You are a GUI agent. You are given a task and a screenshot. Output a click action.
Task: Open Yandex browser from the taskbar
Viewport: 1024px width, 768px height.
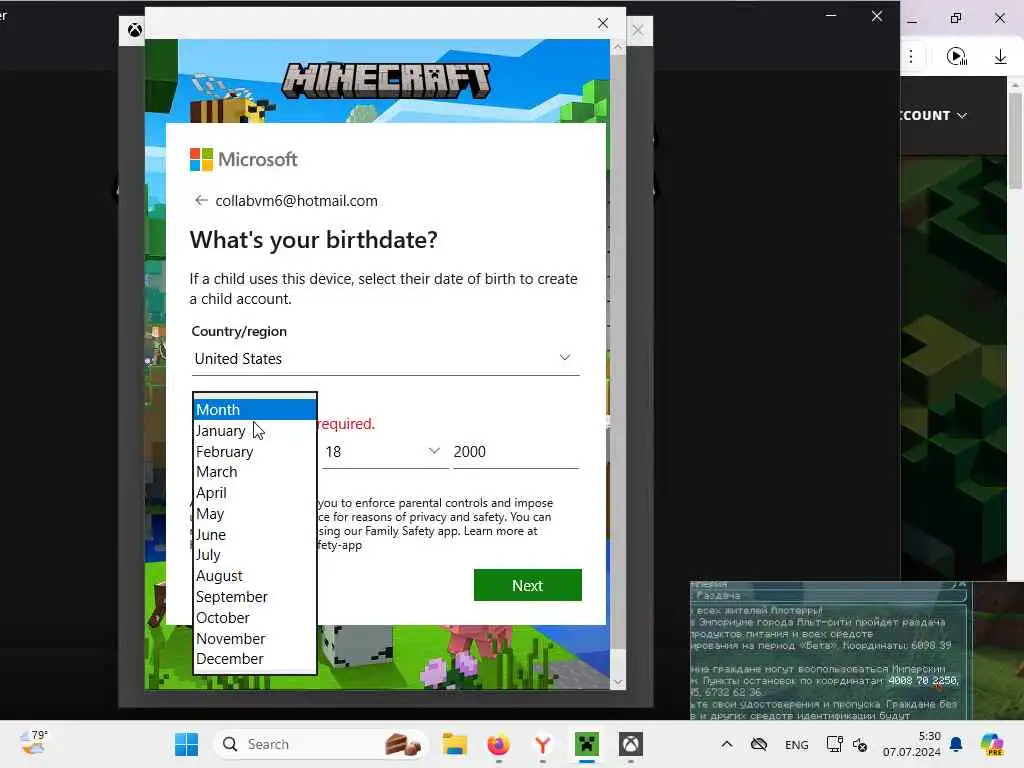click(x=543, y=744)
